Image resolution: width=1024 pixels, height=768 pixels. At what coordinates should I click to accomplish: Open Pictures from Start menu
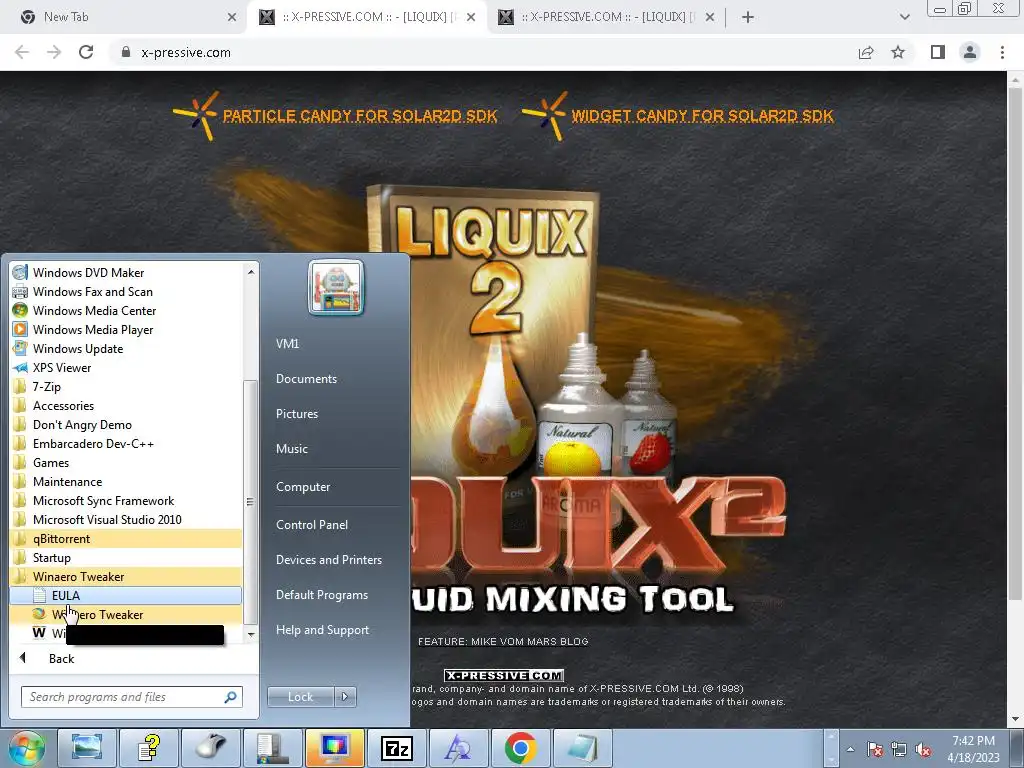pyautogui.click(x=296, y=413)
